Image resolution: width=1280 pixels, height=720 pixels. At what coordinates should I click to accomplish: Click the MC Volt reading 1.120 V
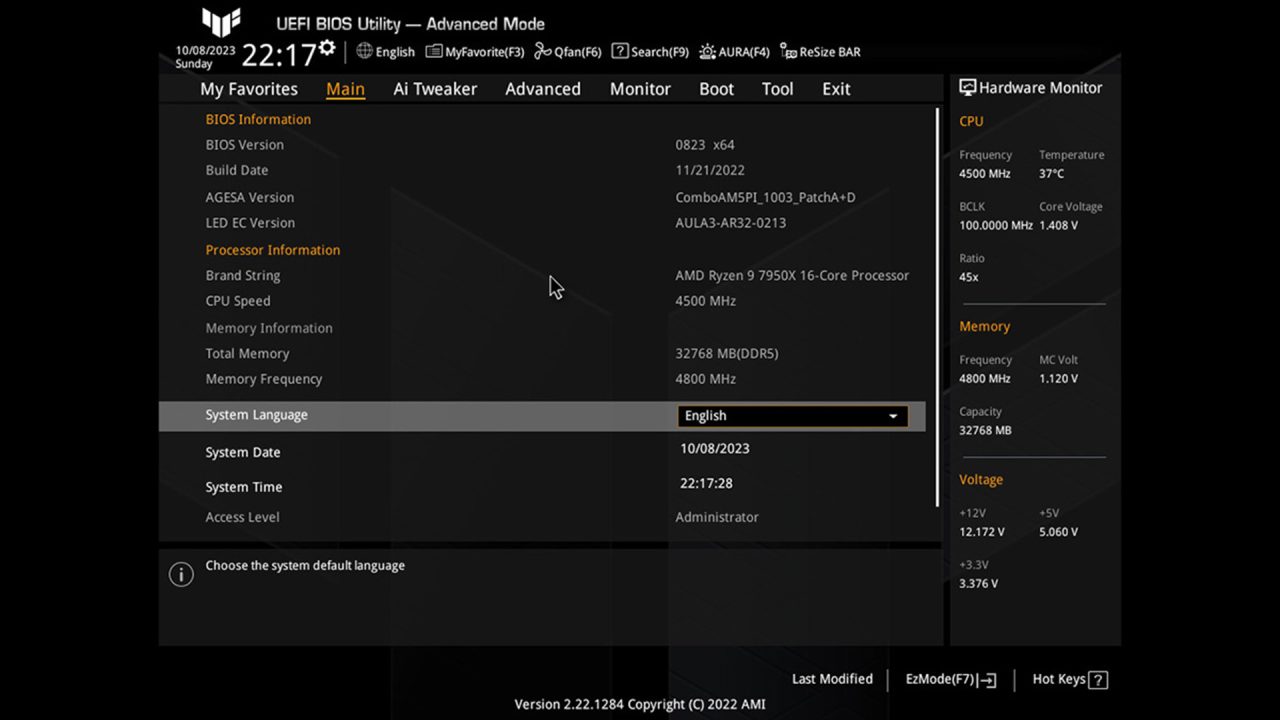click(x=1058, y=379)
